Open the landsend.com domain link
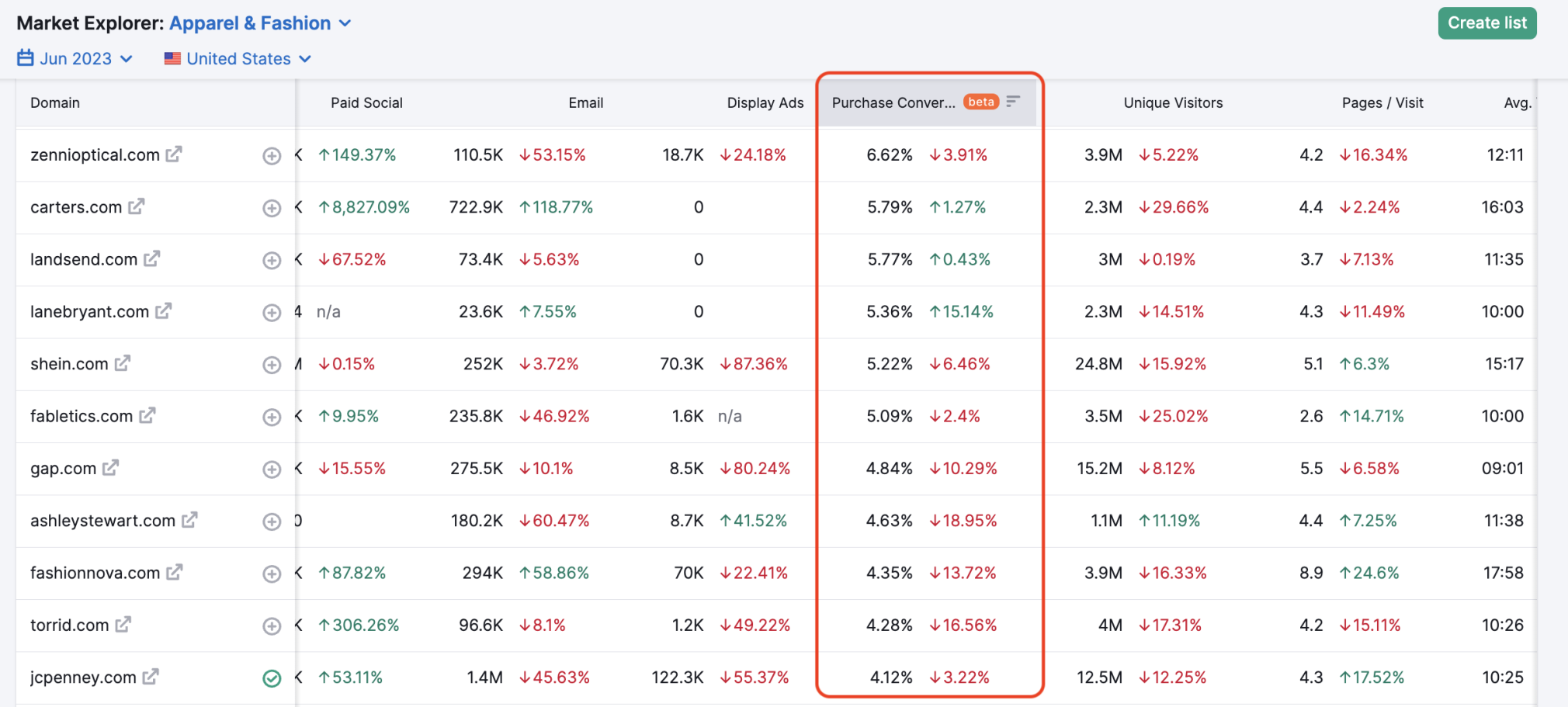 [84, 259]
